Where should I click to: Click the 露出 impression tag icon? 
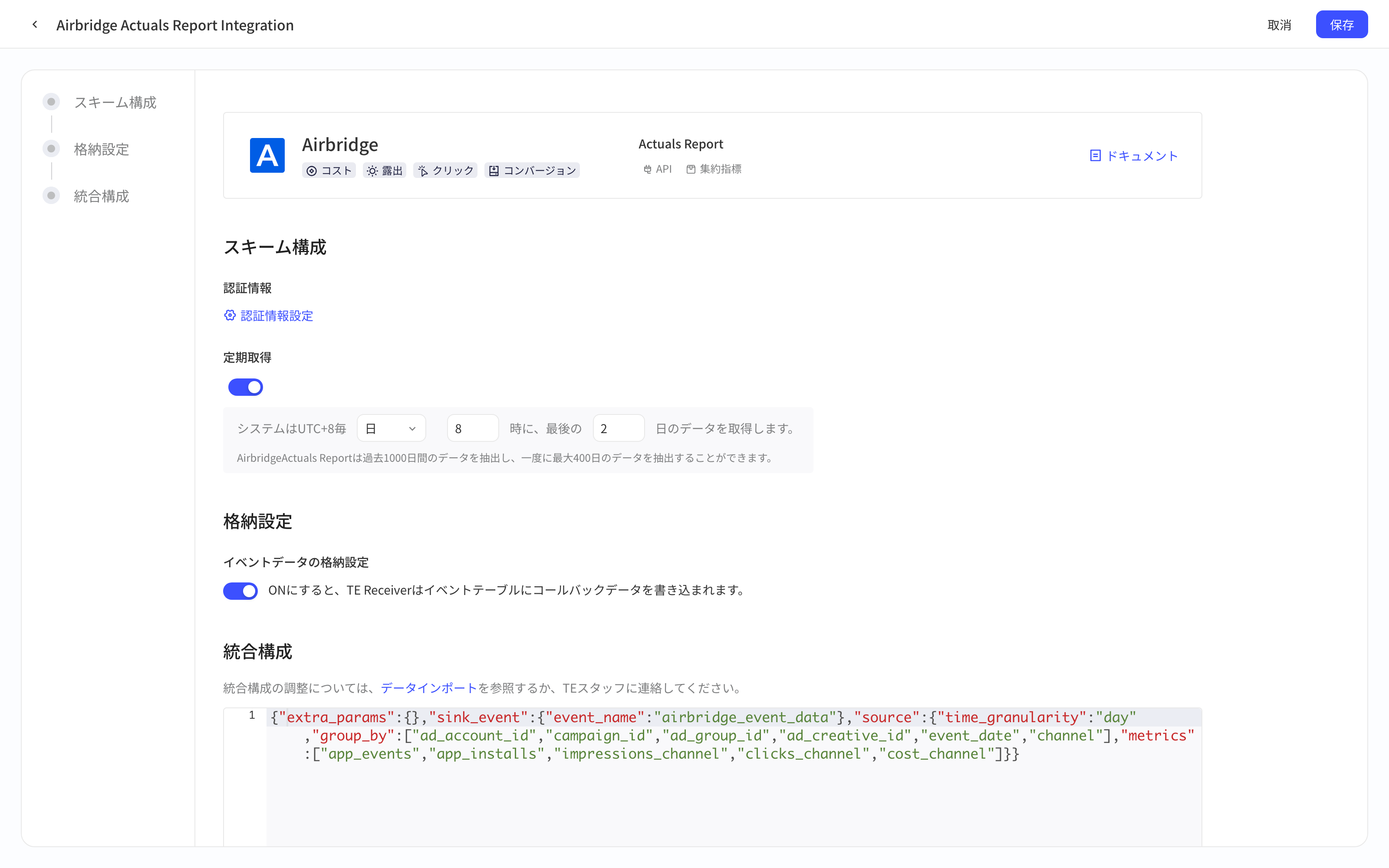coord(372,171)
